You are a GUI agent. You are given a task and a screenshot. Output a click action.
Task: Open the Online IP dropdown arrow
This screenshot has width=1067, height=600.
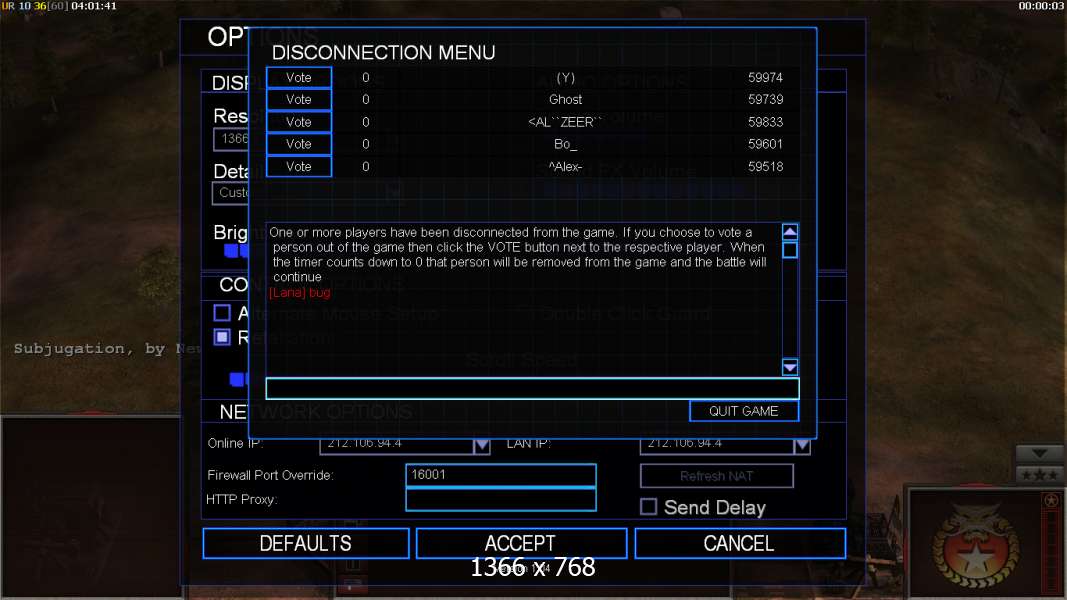point(482,446)
